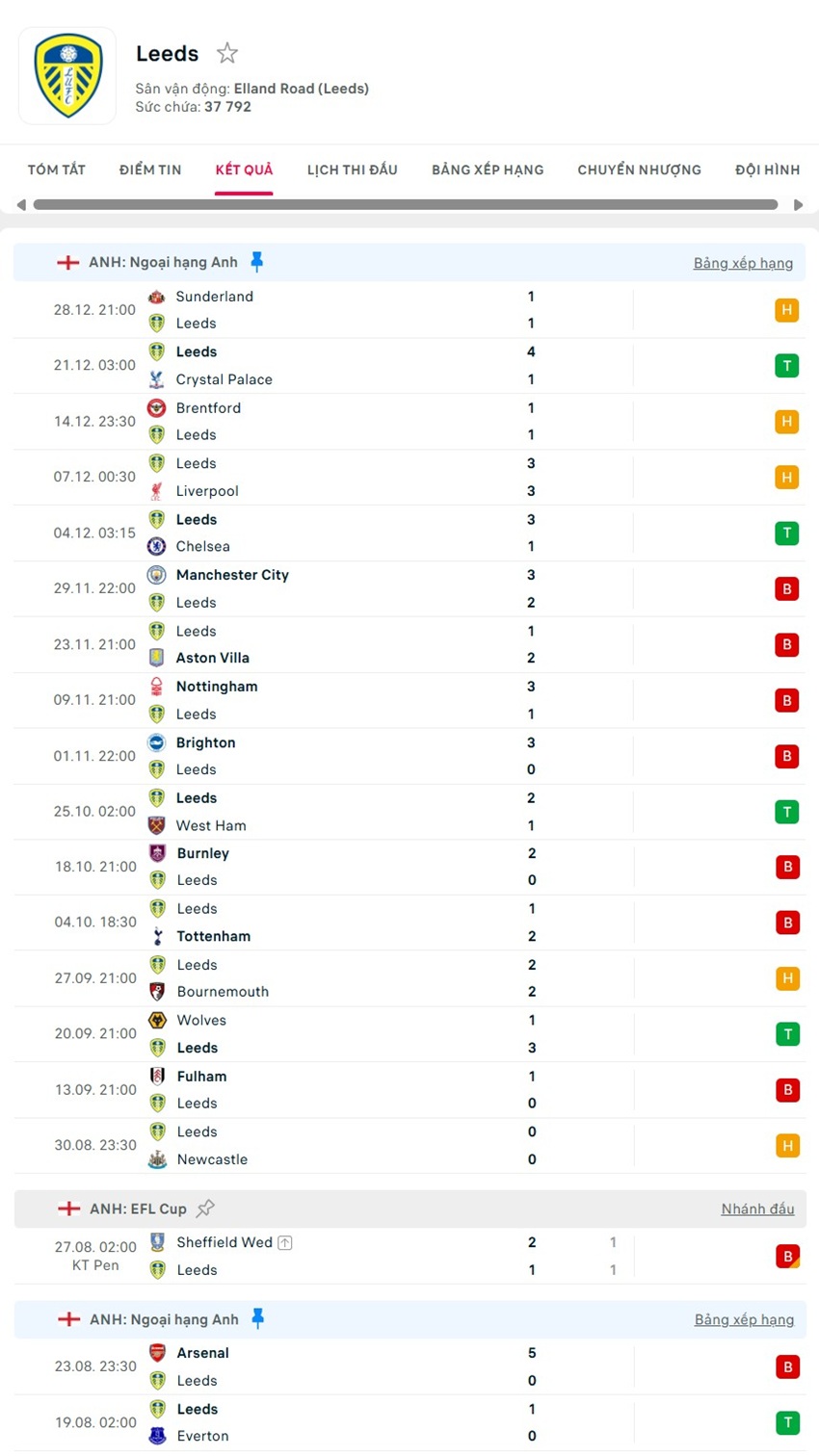
Task: Pin the EFL Cup league
Action: tap(205, 1208)
